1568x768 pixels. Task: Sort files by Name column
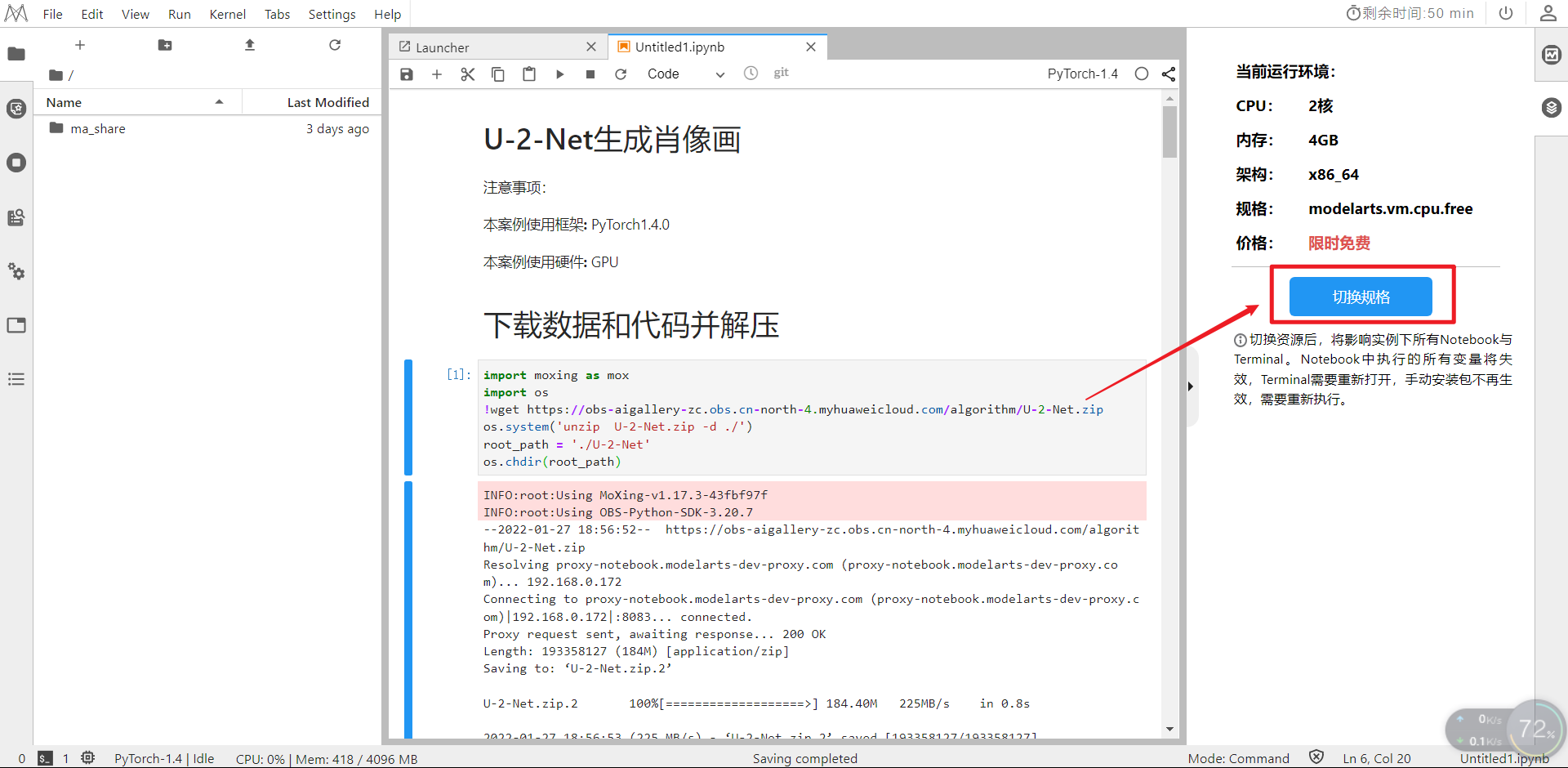pyautogui.click(x=136, y=102)
